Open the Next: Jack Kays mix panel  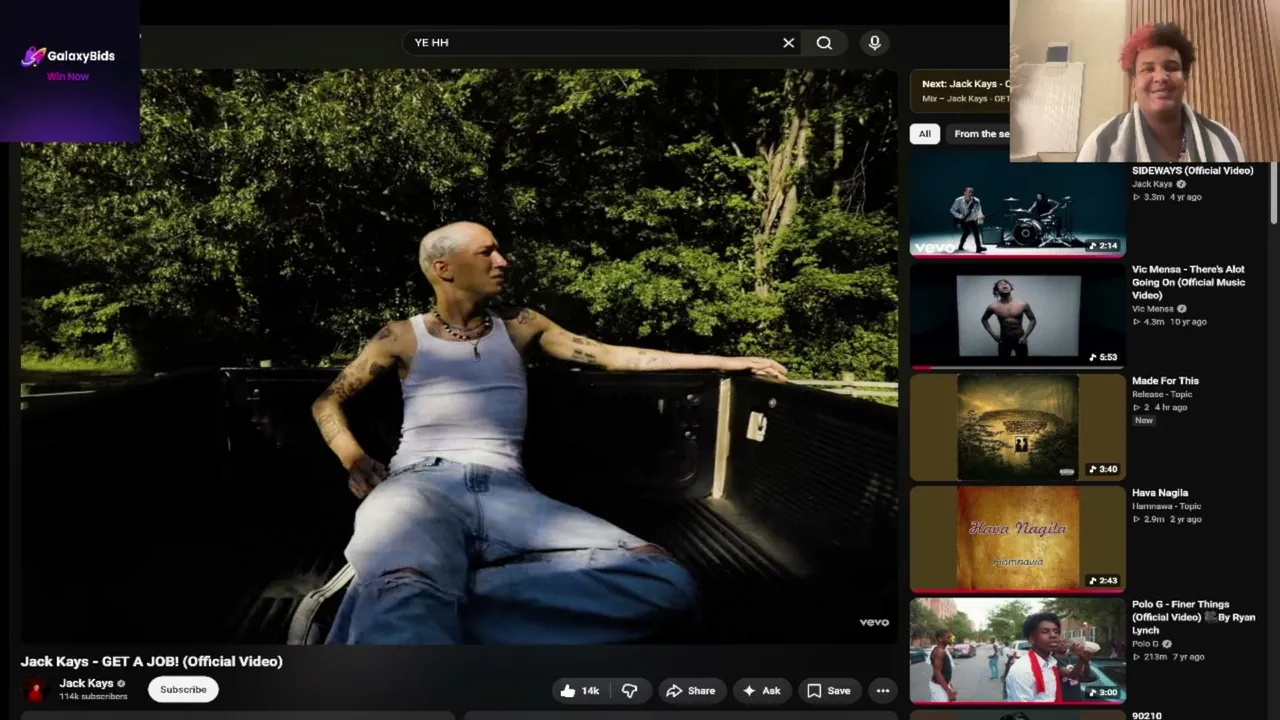(x=960, y=91)
